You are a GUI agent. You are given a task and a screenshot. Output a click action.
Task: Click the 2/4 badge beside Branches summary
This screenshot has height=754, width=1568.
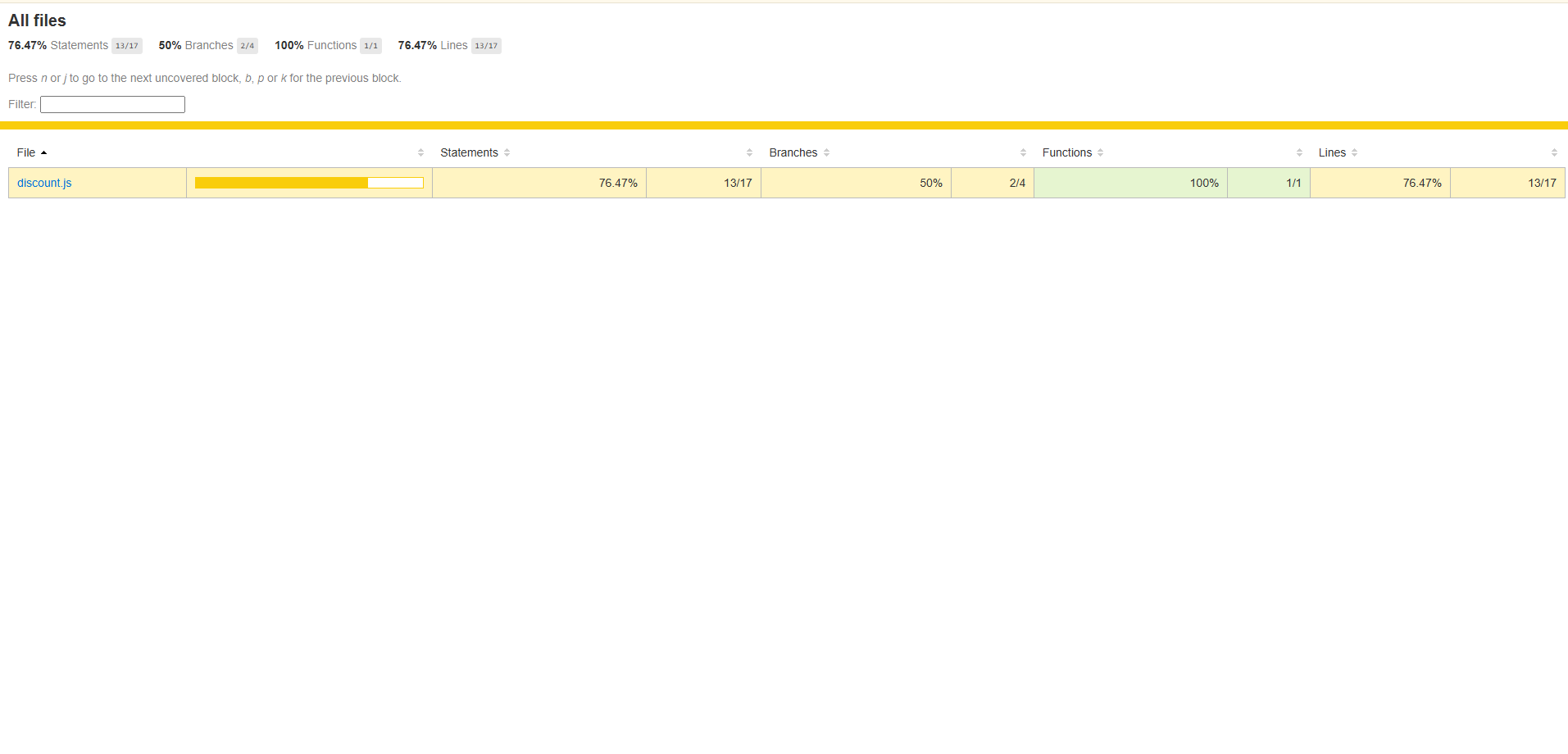click(x=248, y=46)
